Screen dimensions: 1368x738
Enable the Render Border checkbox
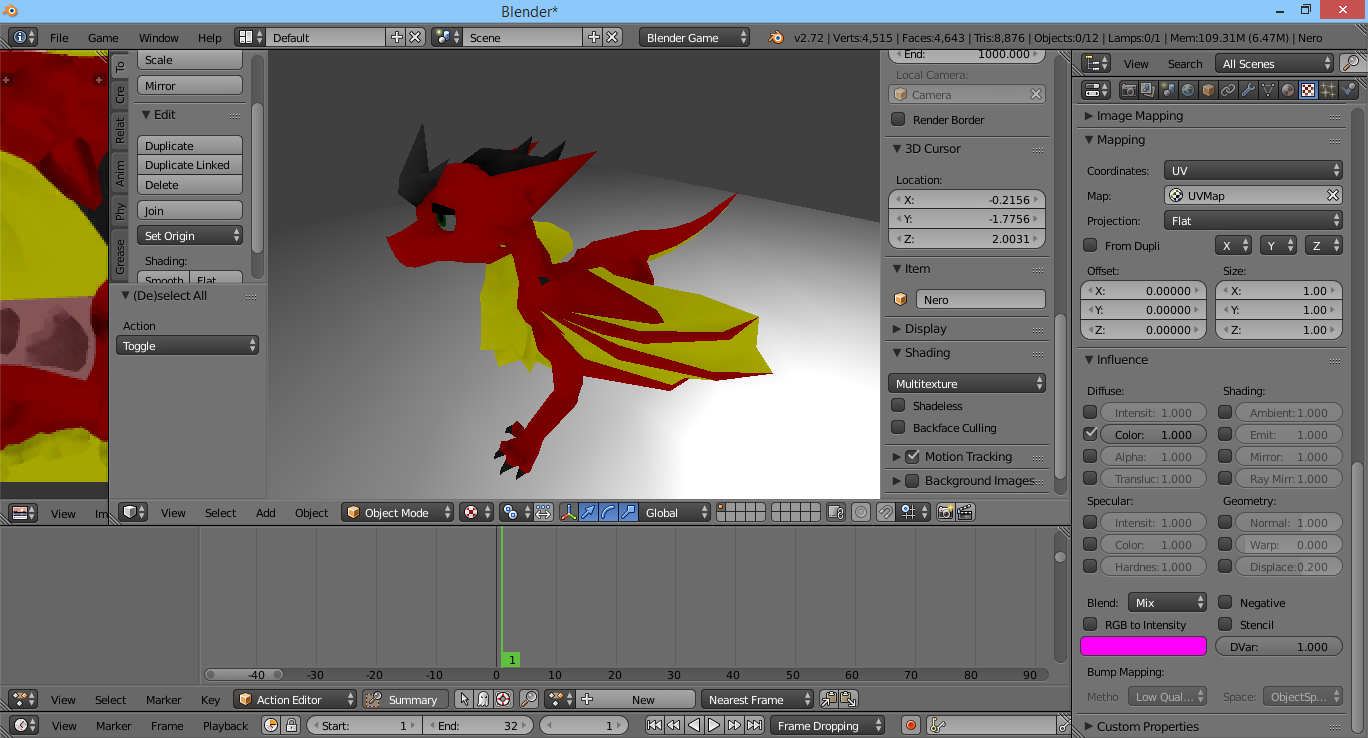pyautogui.click(x=898, y=119)
